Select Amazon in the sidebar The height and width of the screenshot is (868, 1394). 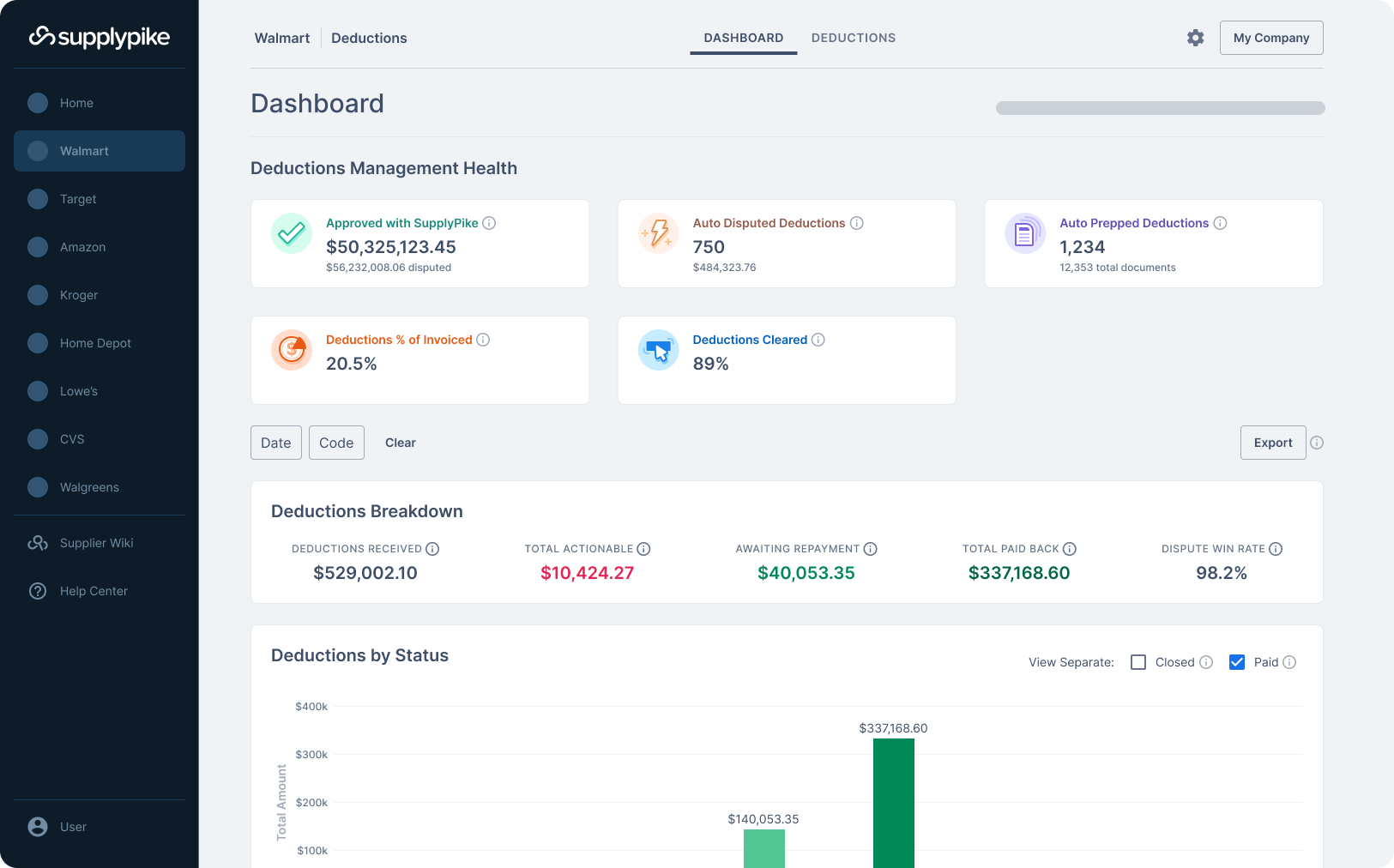click(x=100, y=247)
